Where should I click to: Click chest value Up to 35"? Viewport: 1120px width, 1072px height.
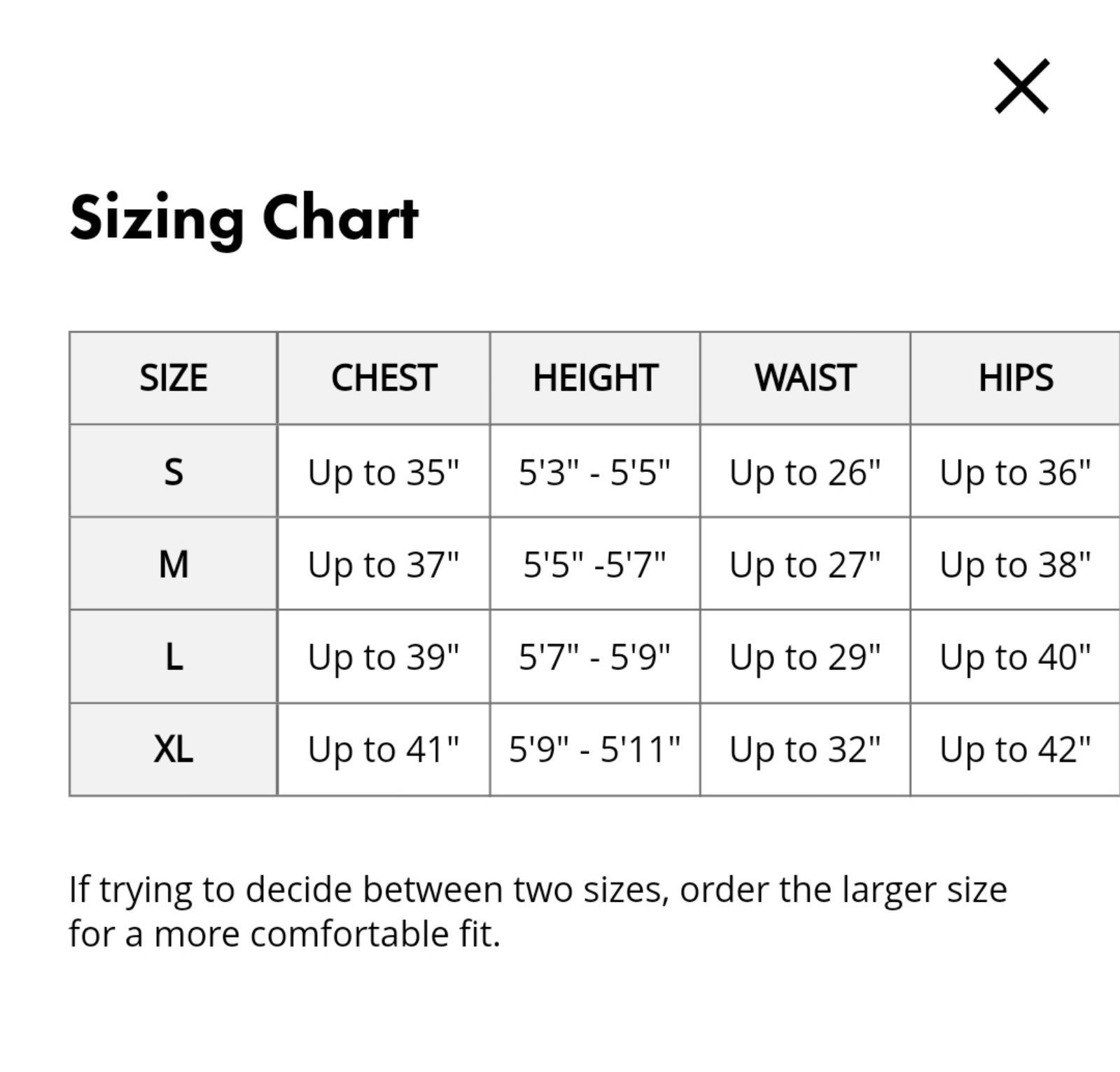coord(384,473)
